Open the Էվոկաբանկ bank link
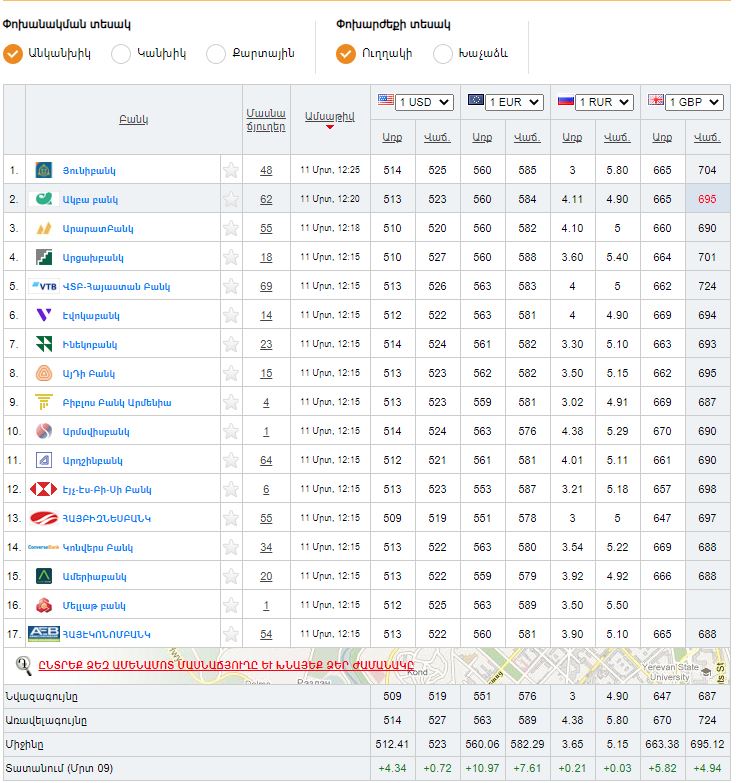 click(x=91, y=316)
